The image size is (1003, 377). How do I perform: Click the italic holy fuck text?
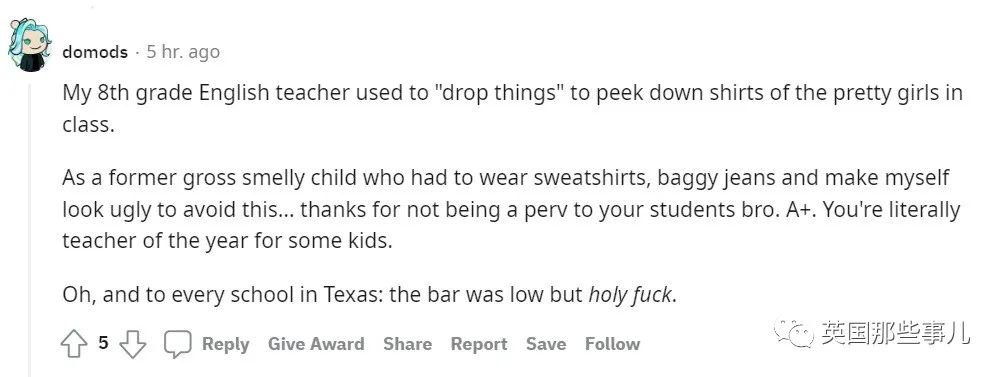tap(630, 295)
